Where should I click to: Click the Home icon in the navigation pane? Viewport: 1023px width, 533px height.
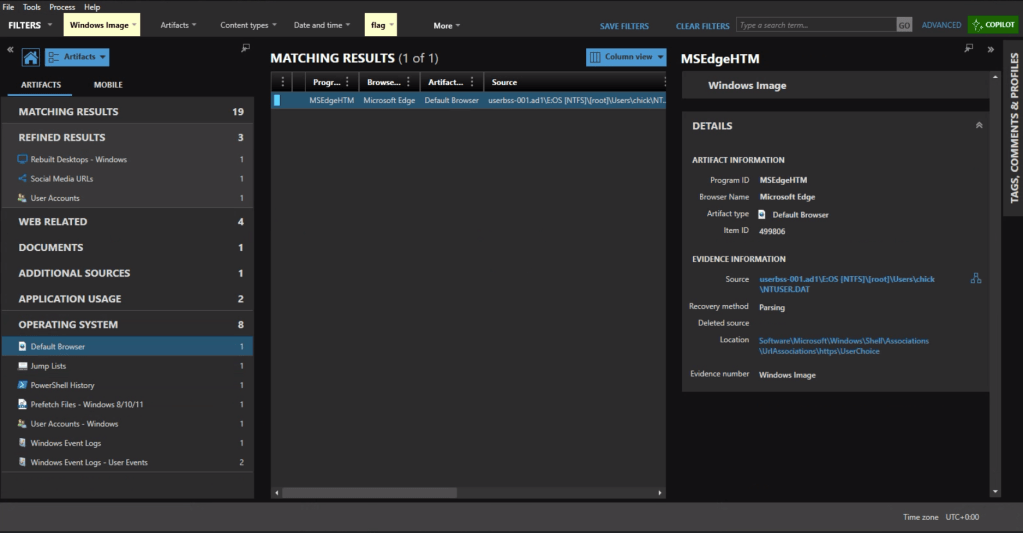tap(30, 58)
